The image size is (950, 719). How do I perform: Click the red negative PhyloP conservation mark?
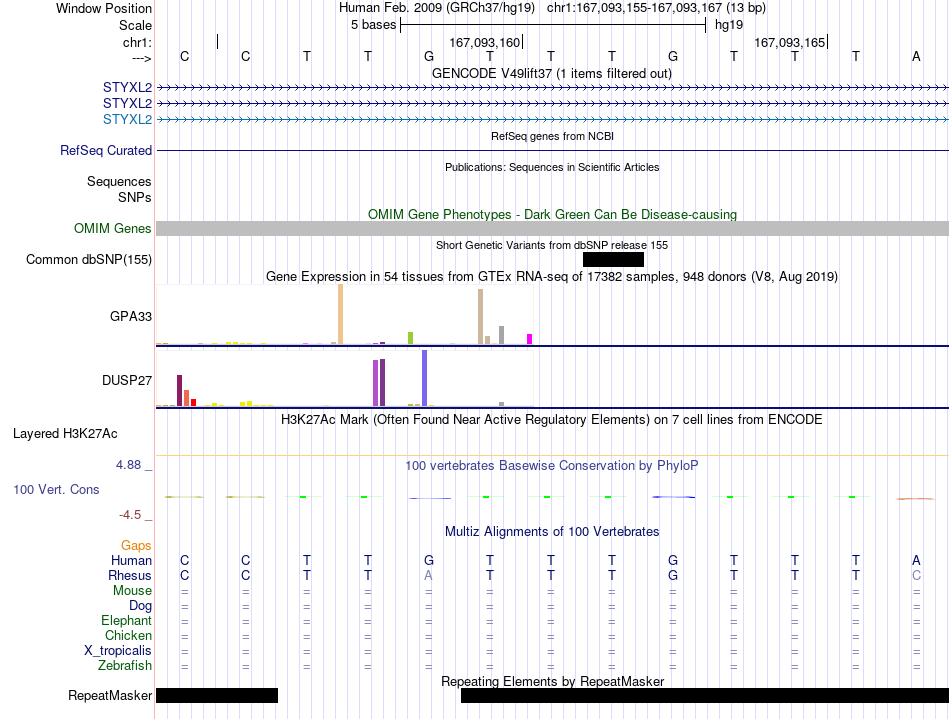click(x=915, y=499)
